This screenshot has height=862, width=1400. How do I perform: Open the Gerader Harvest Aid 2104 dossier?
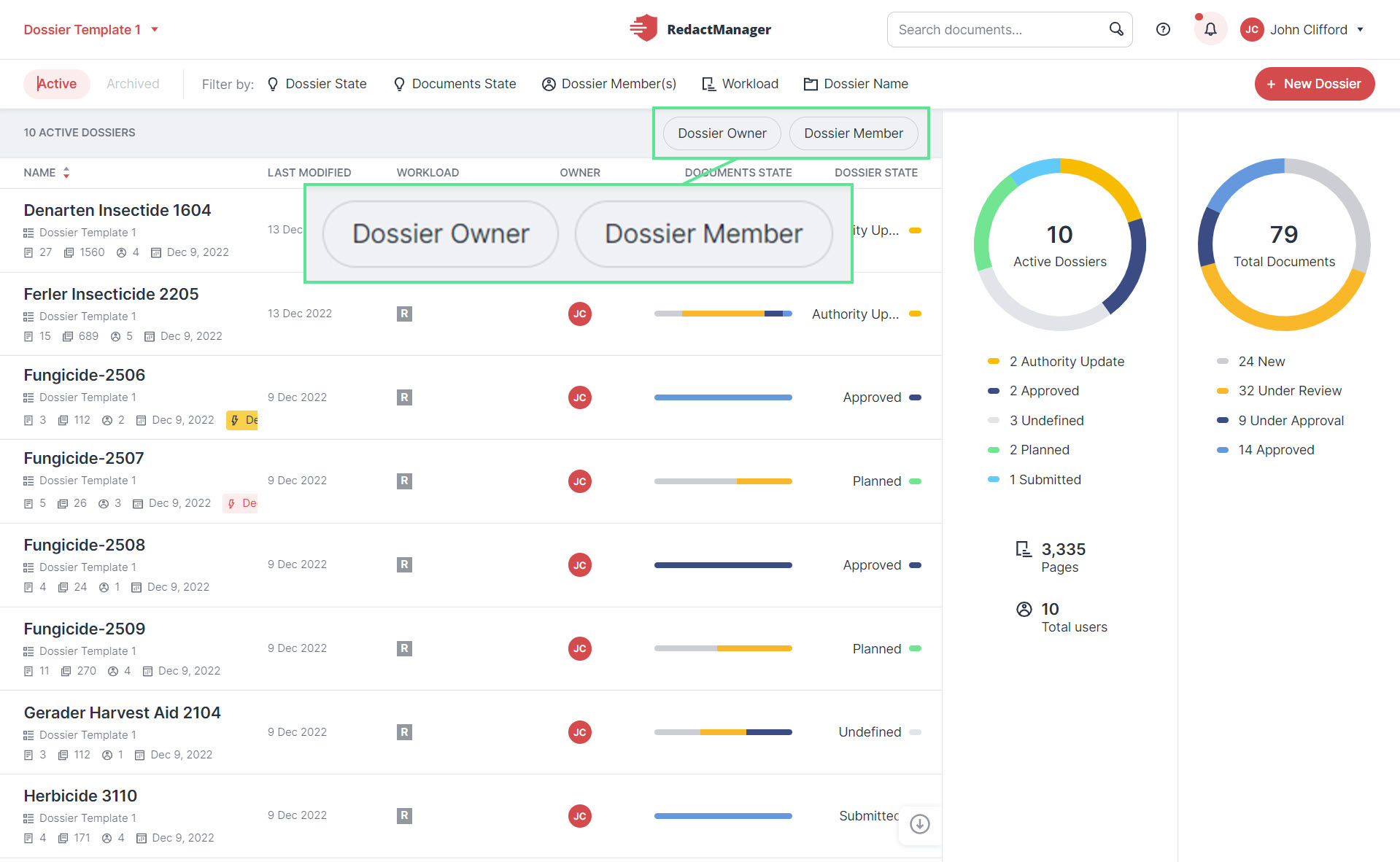[122, 712]
